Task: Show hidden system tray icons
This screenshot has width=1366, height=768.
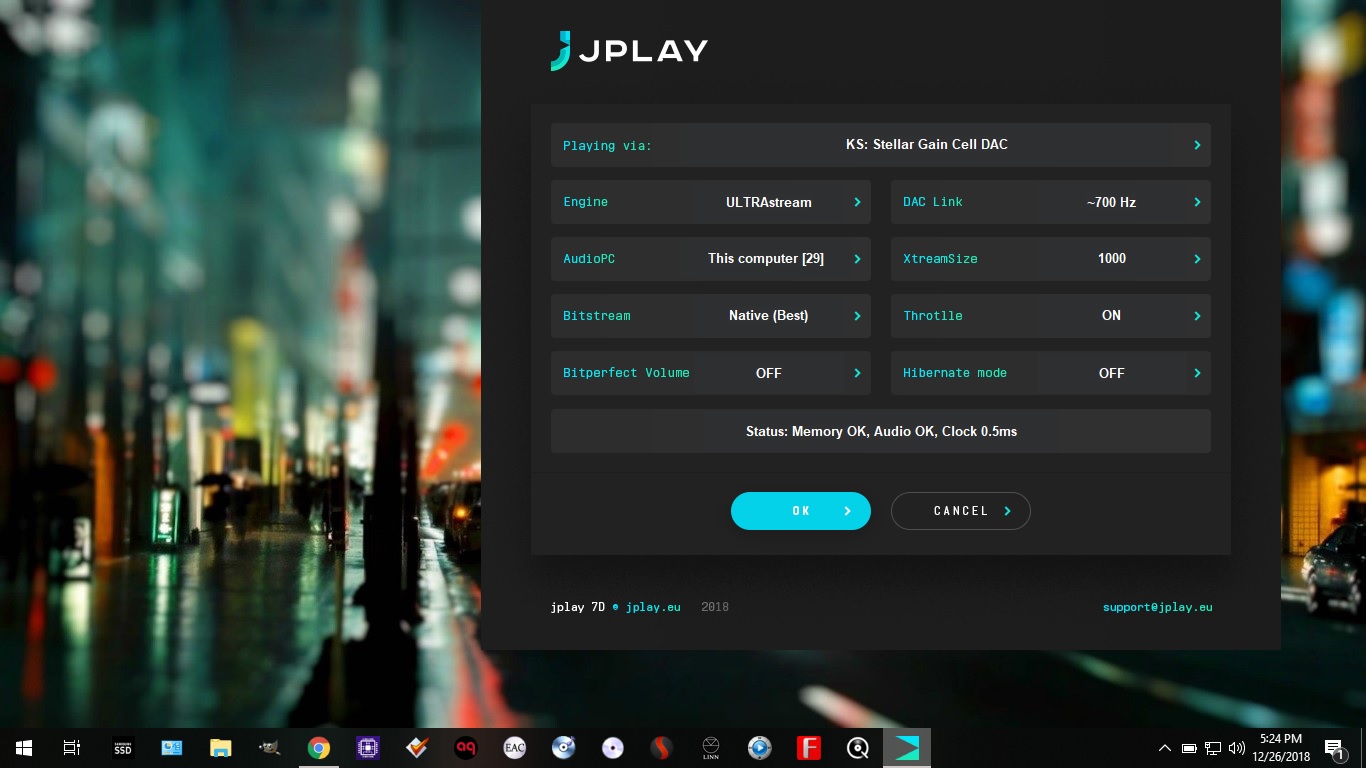Action: (x=1164, y=748)
